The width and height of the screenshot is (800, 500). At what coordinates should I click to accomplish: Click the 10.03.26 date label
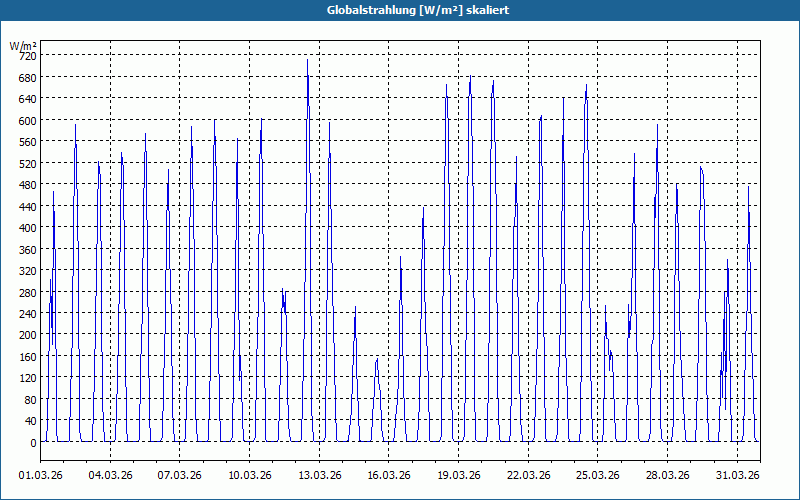[249, 475]
